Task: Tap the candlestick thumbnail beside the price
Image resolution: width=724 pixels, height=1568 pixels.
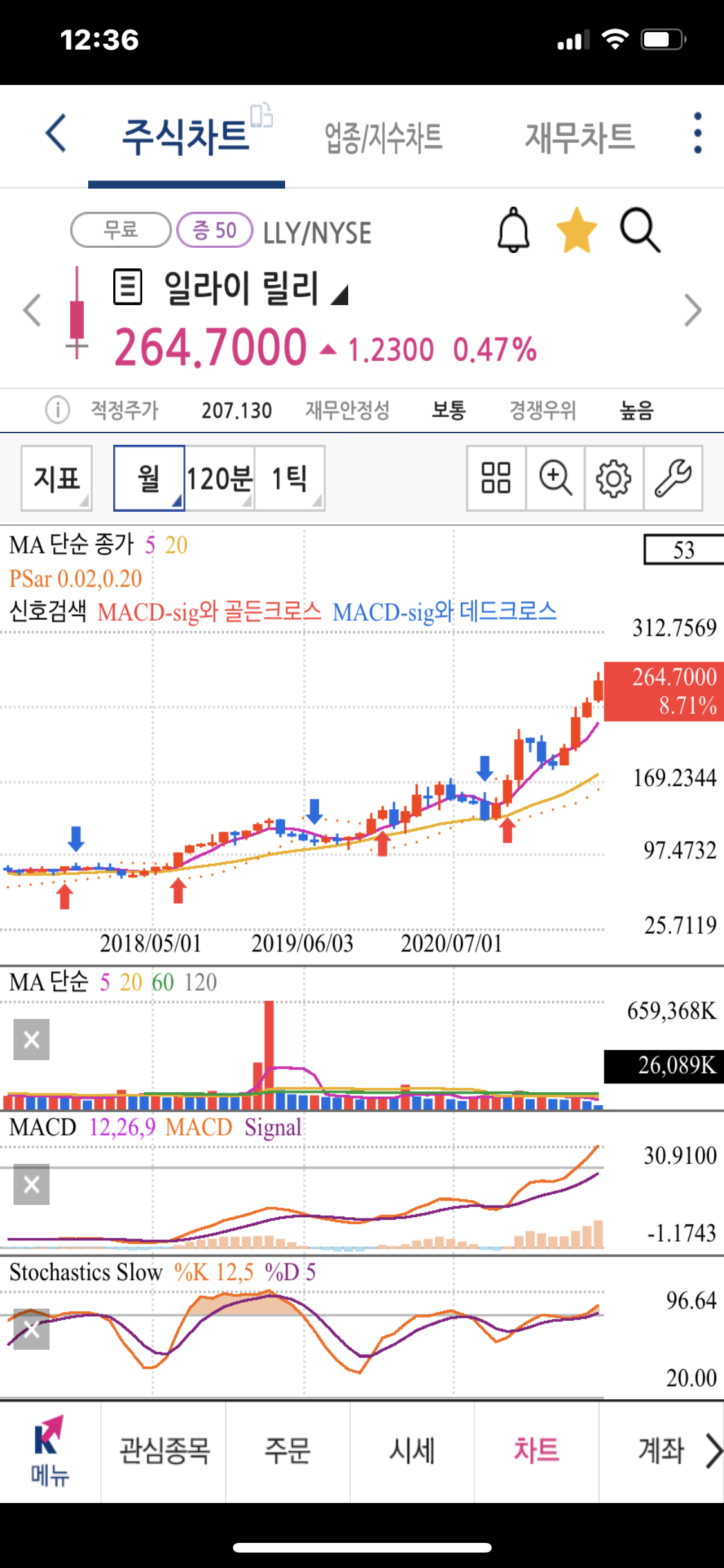Action: coord(77,312)
